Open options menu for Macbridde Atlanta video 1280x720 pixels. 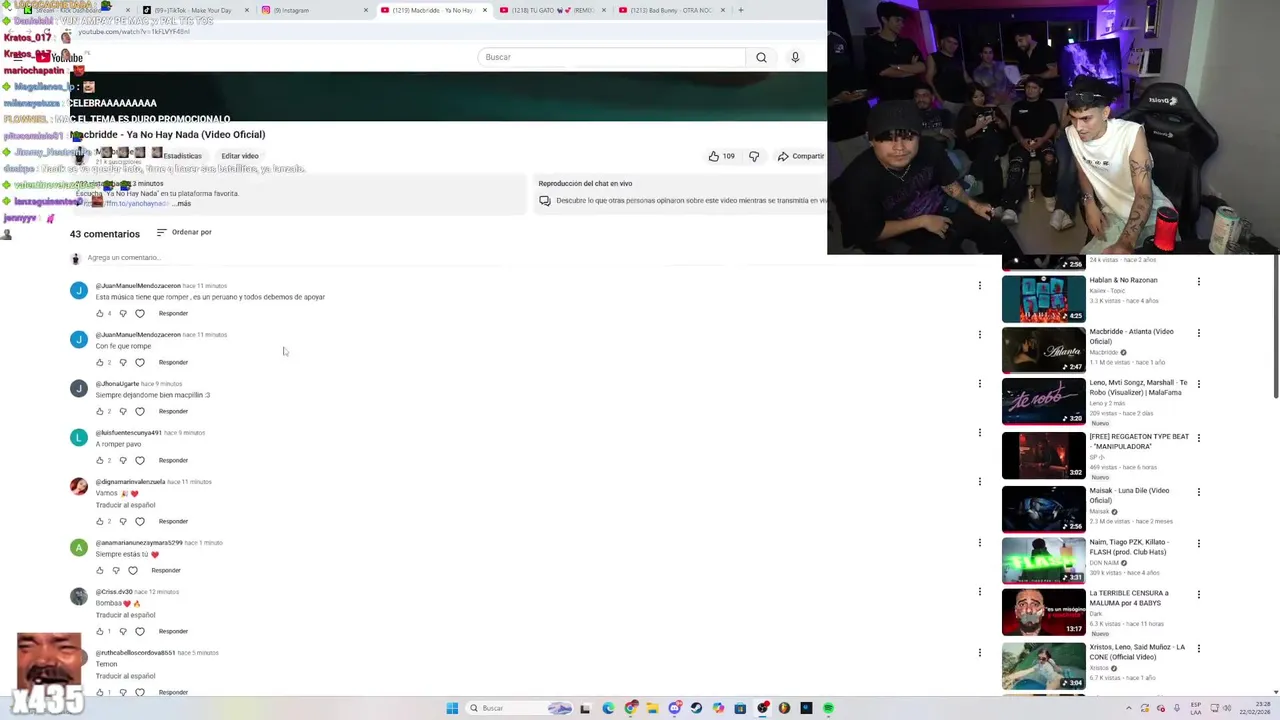click(1198, 333)
